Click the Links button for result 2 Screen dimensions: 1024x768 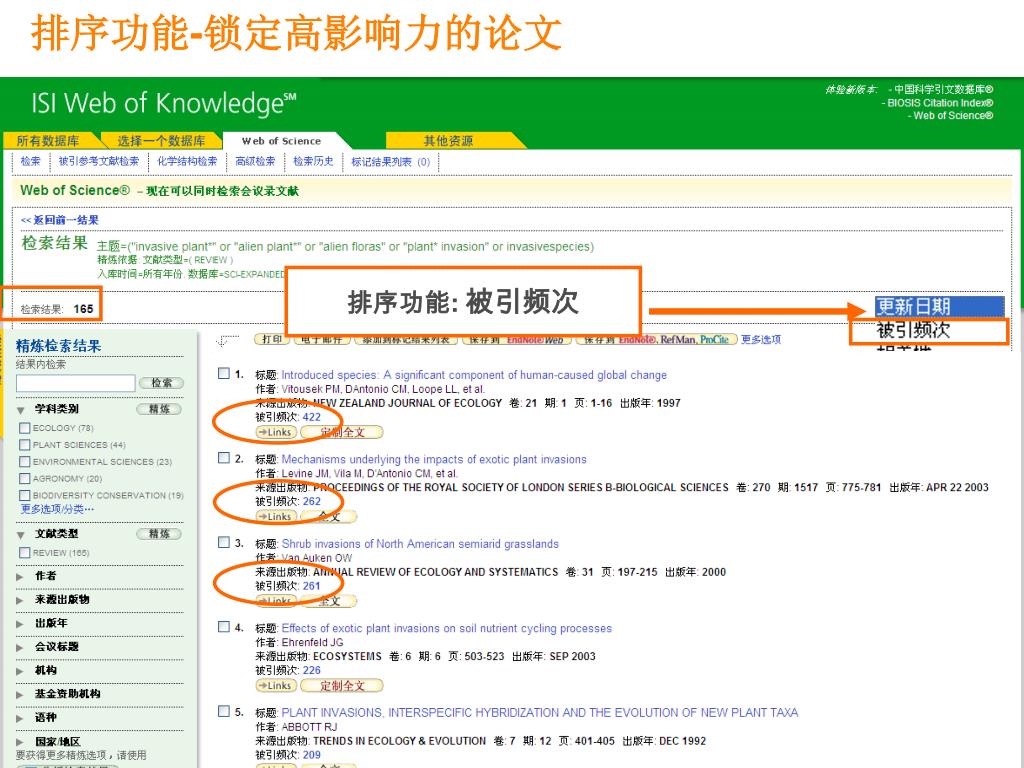[x=276, y=517]
